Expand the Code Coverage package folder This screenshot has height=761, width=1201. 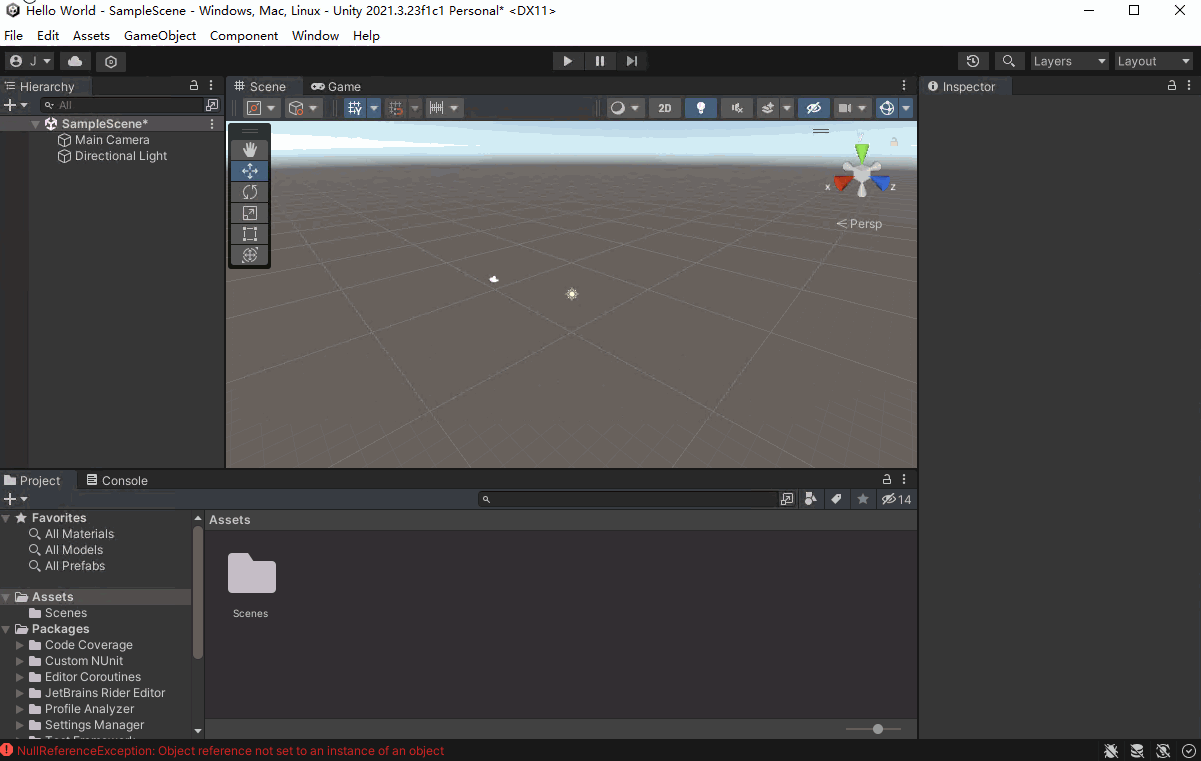20,645
